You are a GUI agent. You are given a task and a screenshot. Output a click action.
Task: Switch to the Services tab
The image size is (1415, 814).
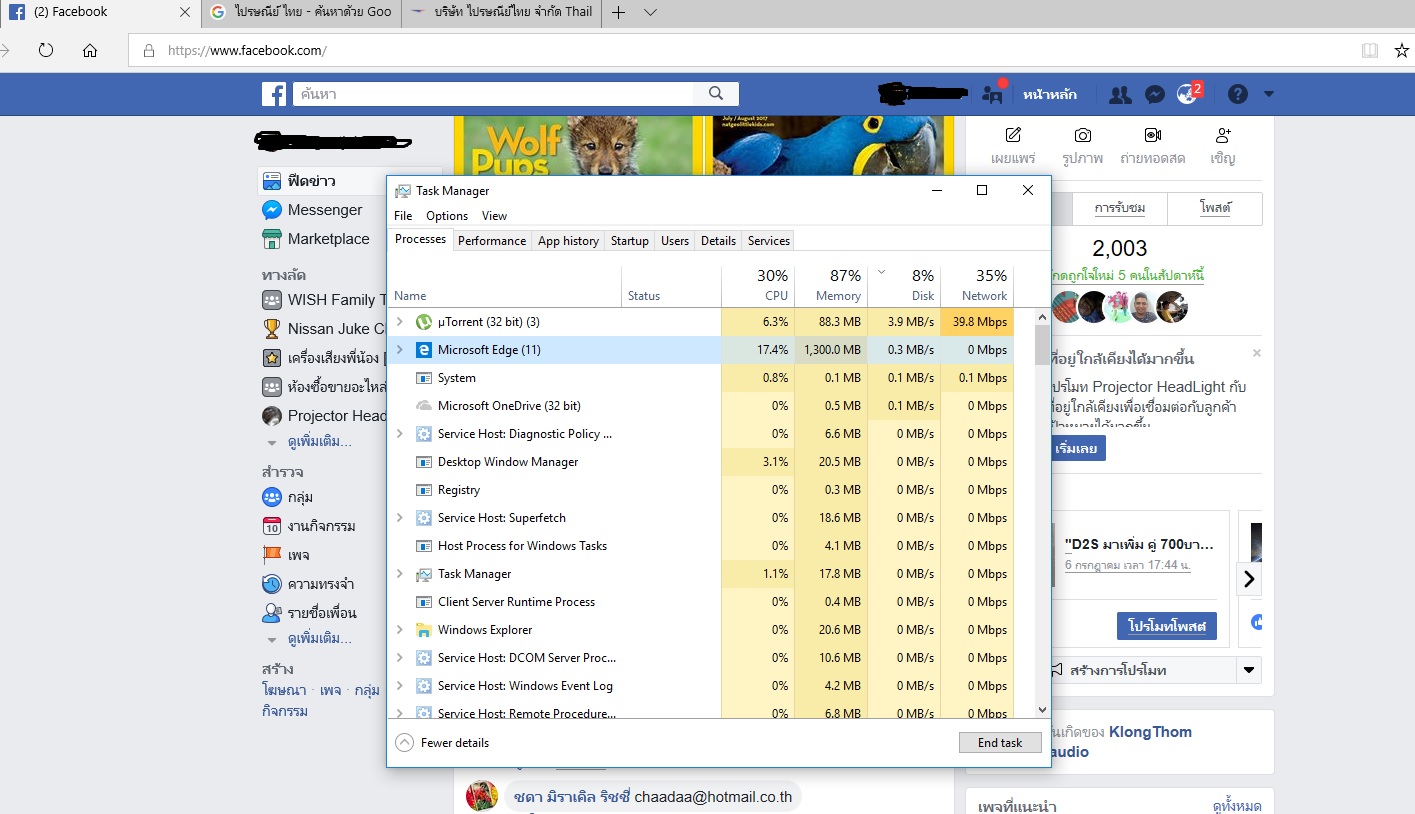(x=769, y=241)
